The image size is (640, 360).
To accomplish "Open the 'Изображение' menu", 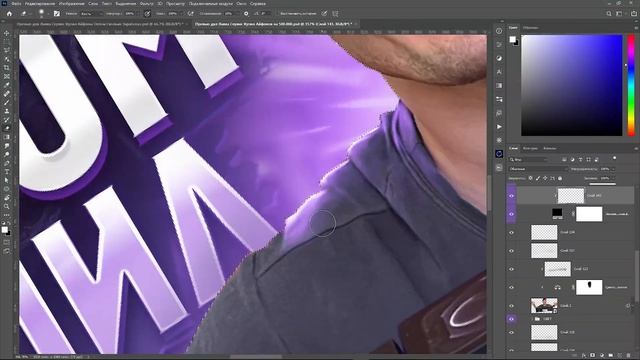I will pyautogui.click(x=71, y=4).
